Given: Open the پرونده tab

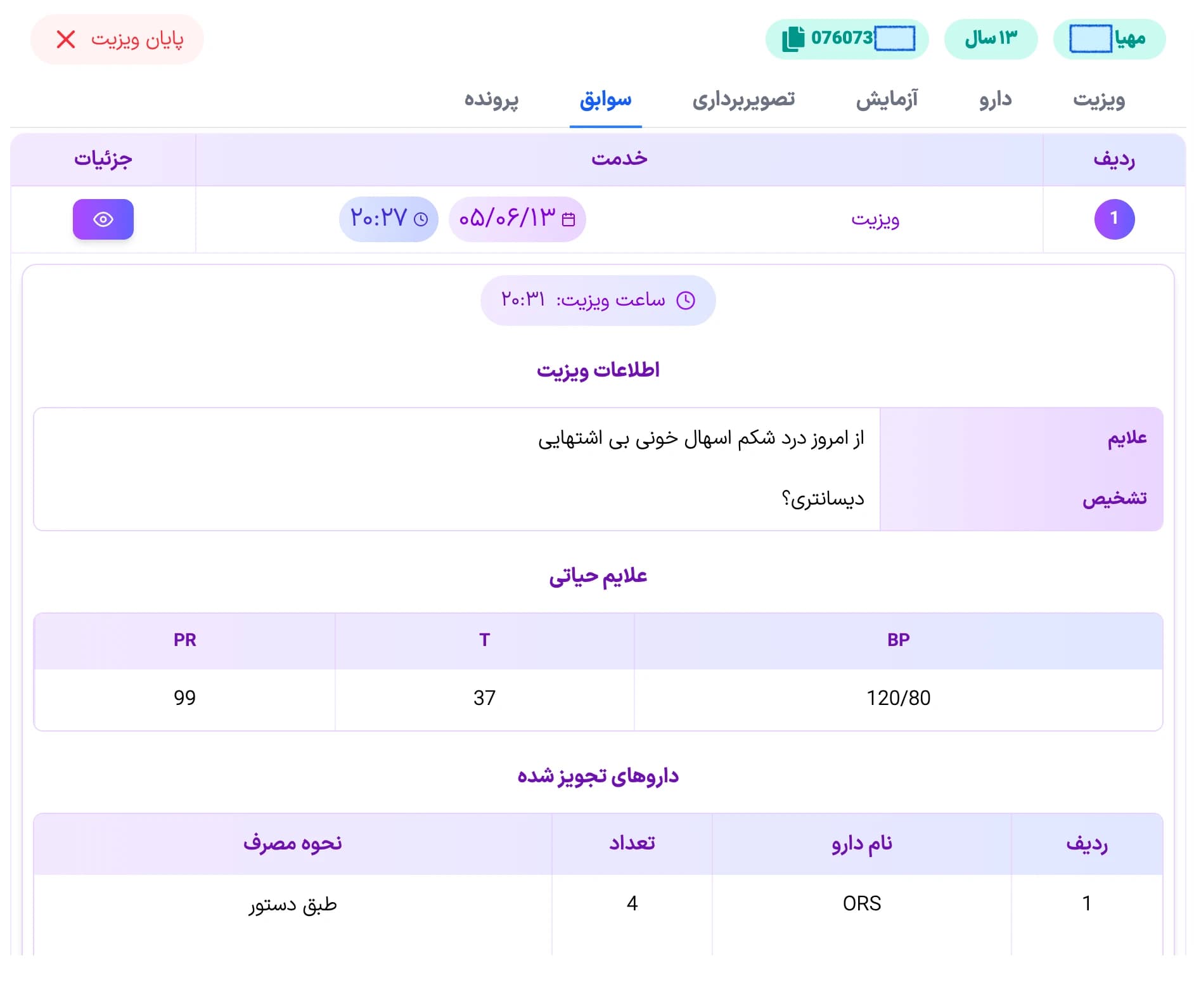Looking at the screenshot, I should (491, 100).
